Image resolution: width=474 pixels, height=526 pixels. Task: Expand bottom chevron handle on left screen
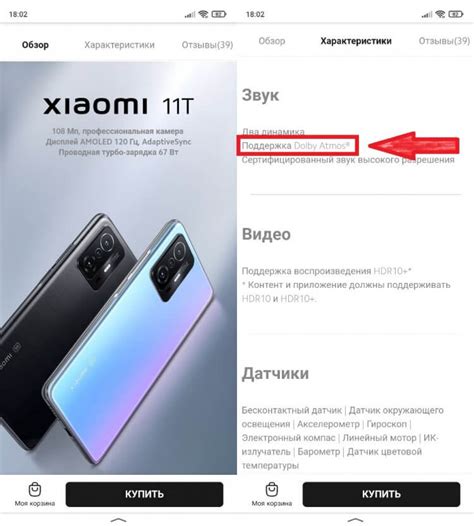pyautogui.click(x=119, y=520)
